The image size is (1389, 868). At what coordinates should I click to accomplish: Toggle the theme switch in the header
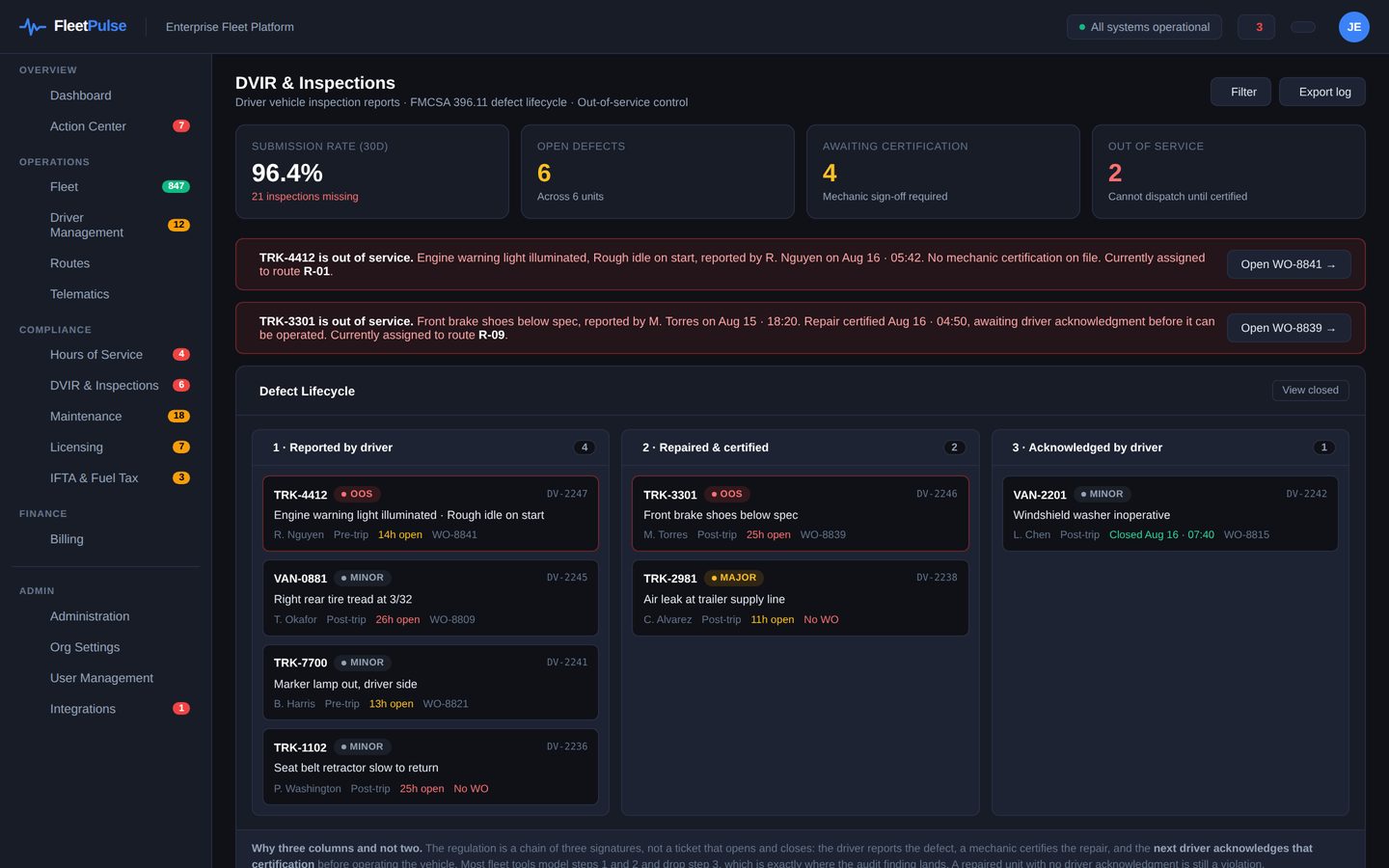pyautogui.click(x=1302, y=27)
